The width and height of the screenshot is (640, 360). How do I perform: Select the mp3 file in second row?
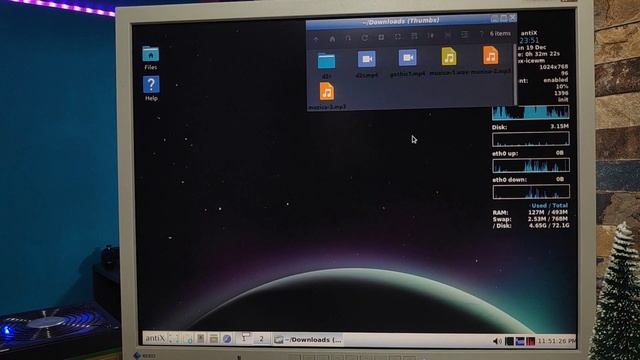tap(327, 91)
